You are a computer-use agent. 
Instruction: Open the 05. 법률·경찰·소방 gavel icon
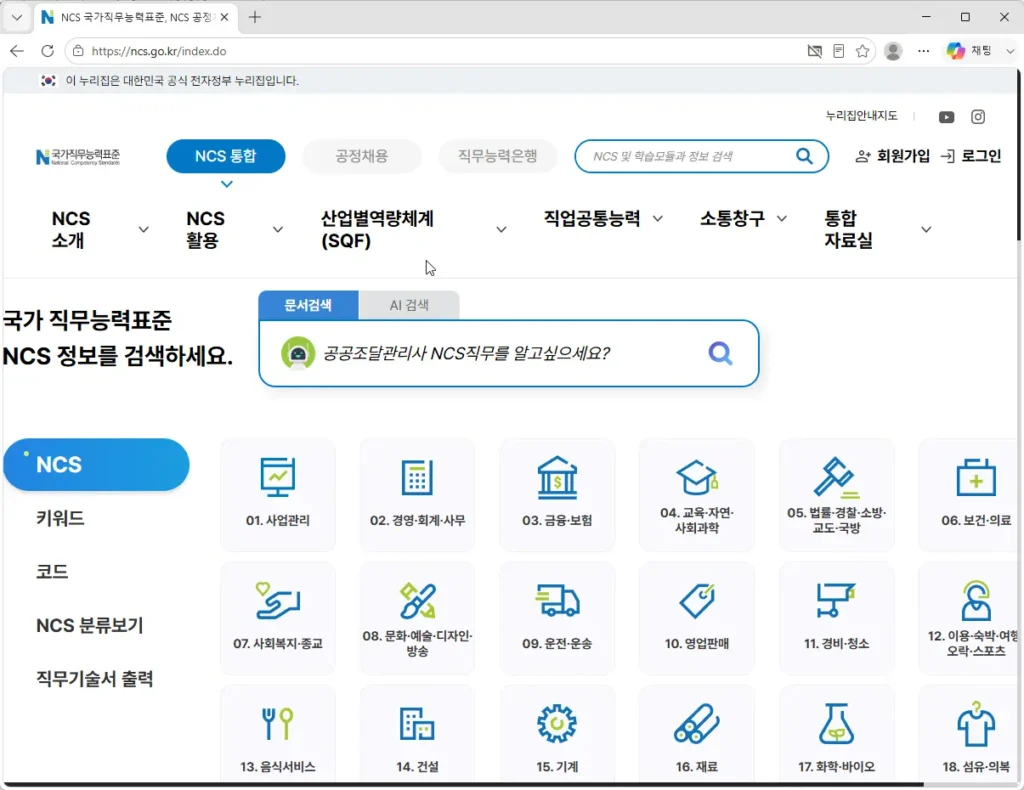coord(836,477)
